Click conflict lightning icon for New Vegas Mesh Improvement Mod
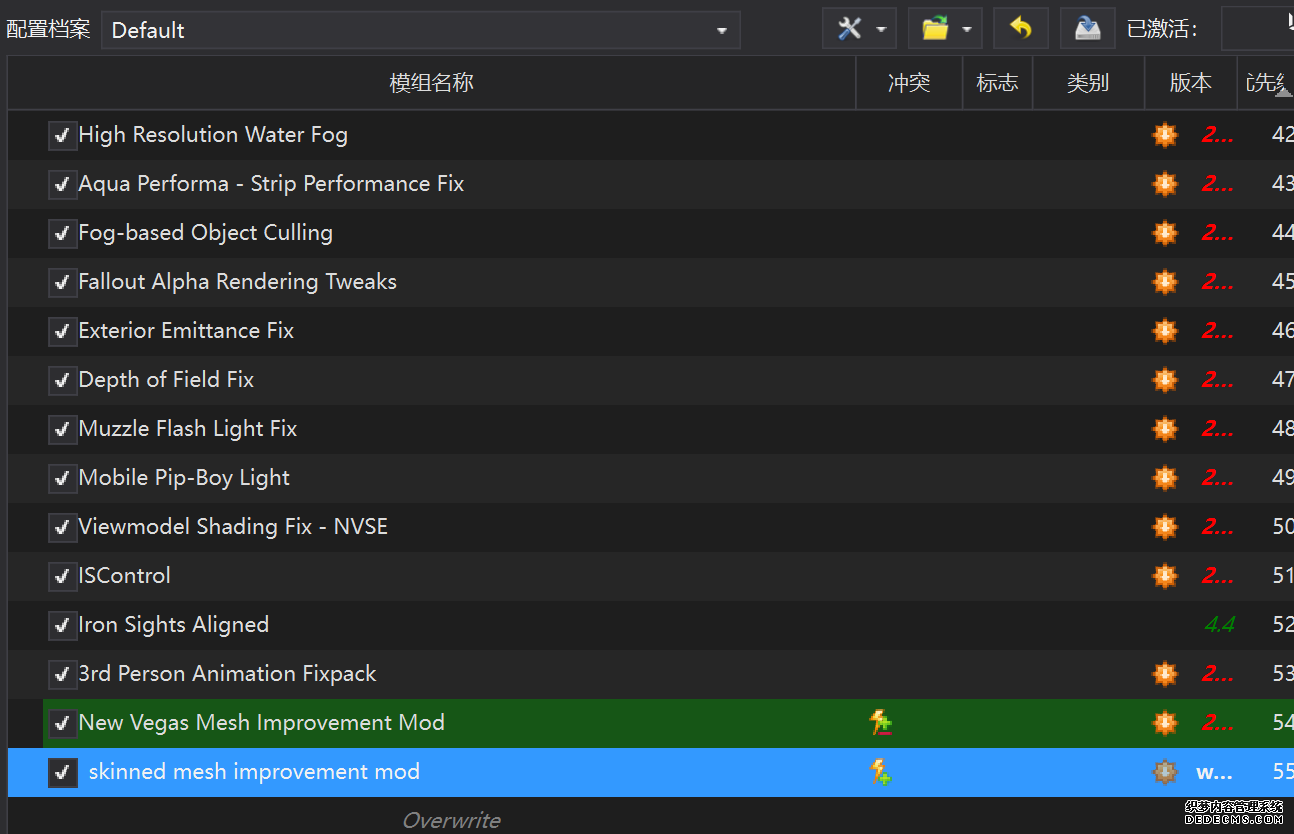This screenshot has width=1294, height=834. click(x=880, y=723)
